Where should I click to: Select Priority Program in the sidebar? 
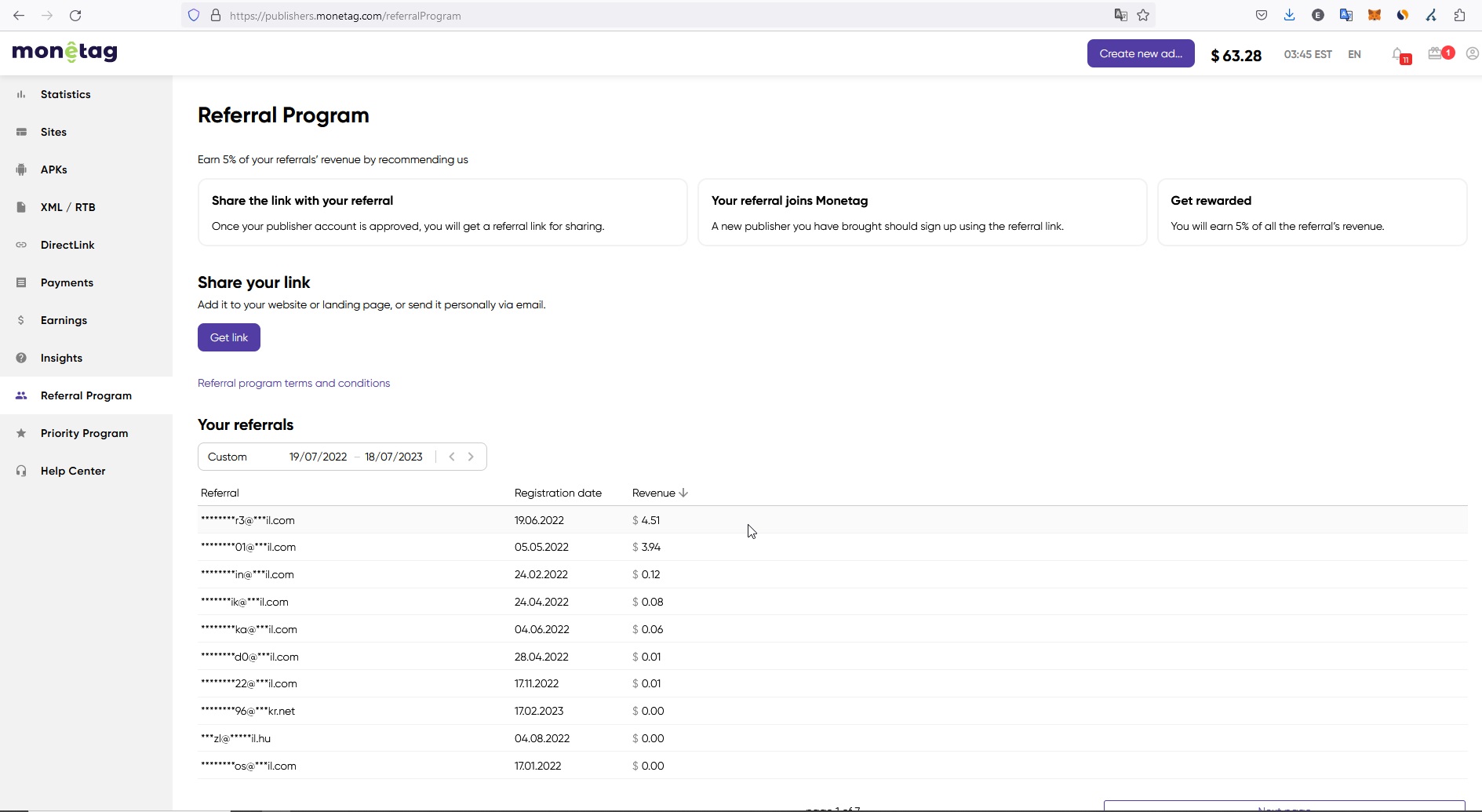[x=84, y=433]
